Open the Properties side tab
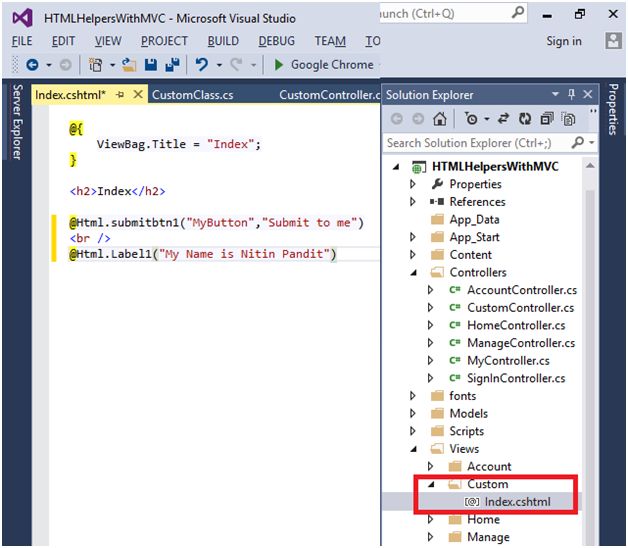The width and height of the screenshot is (628, 548). [x=613, y=109]
